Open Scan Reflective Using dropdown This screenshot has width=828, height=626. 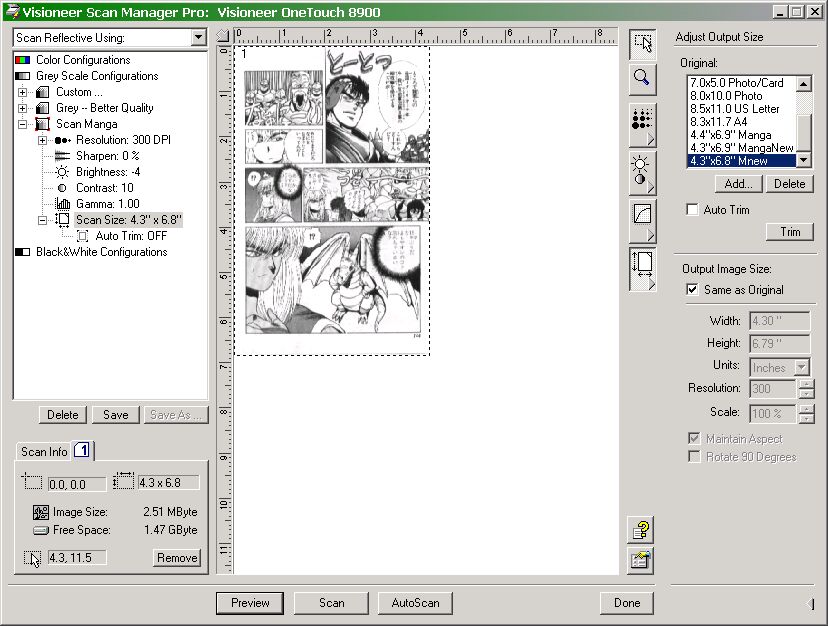tap(199, 38)
